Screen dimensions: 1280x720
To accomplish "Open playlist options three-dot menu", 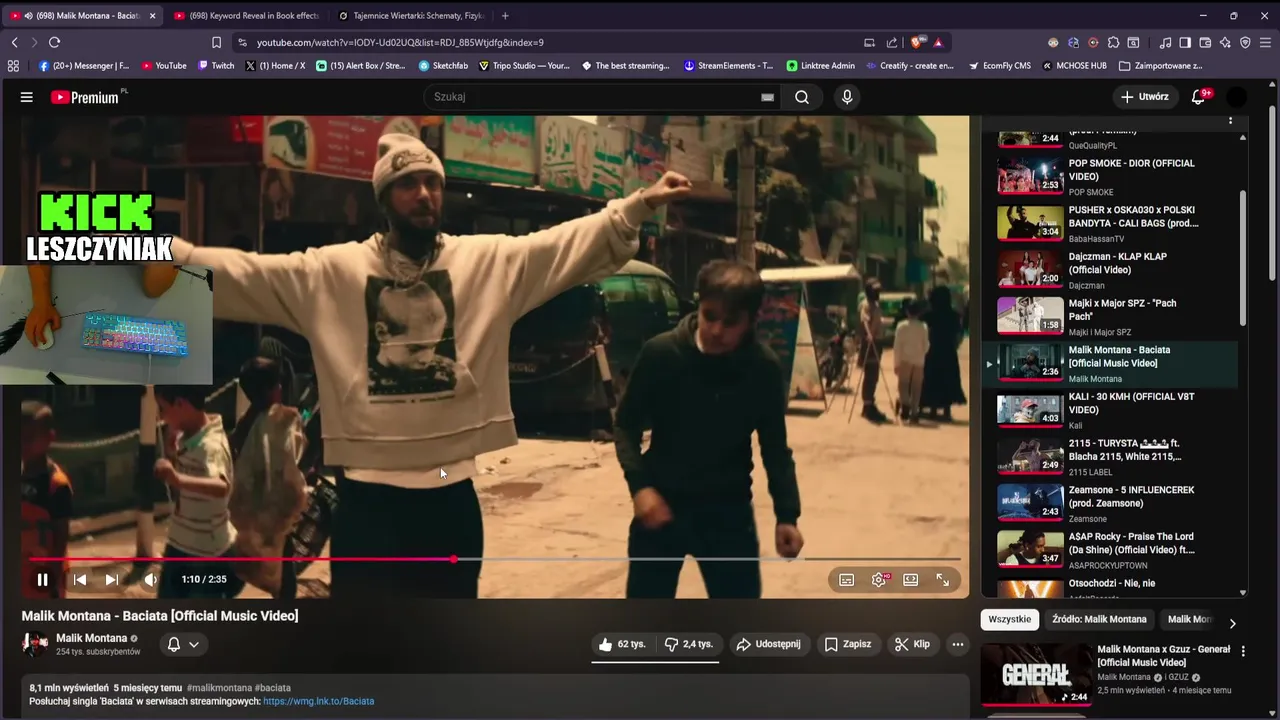I will [1230, 121].
